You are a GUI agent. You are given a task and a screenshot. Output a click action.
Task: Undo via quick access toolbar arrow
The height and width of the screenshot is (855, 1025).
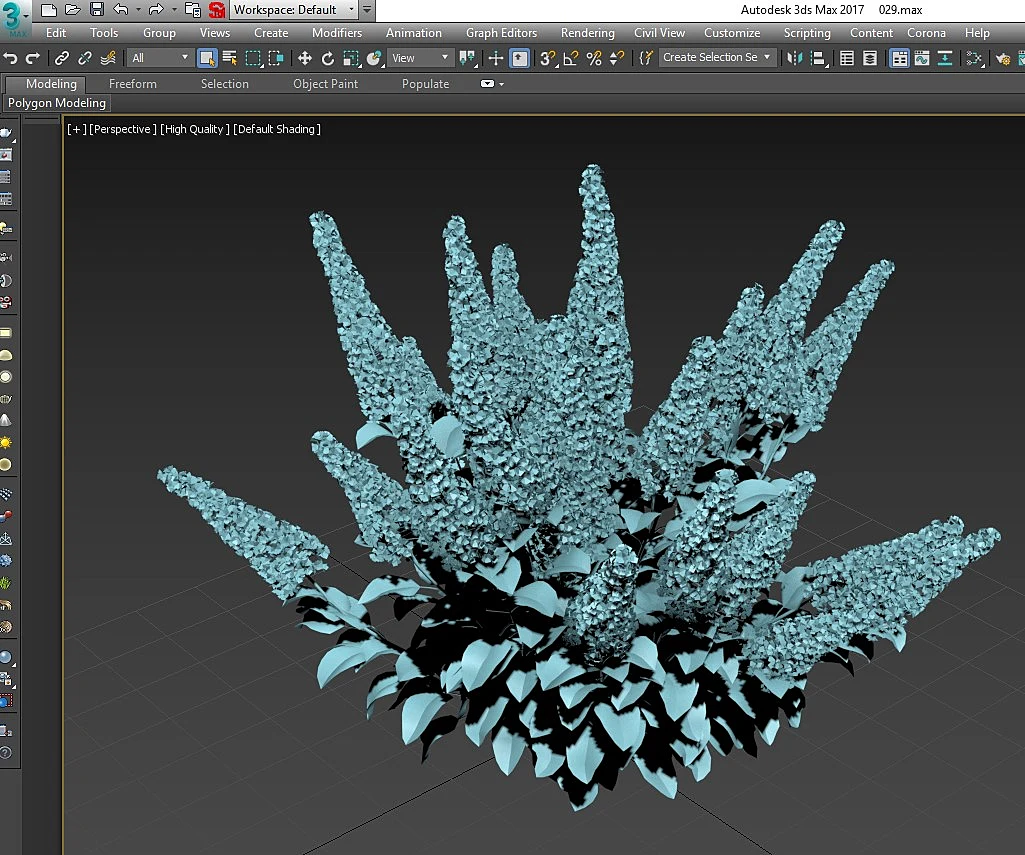(121, 10)
